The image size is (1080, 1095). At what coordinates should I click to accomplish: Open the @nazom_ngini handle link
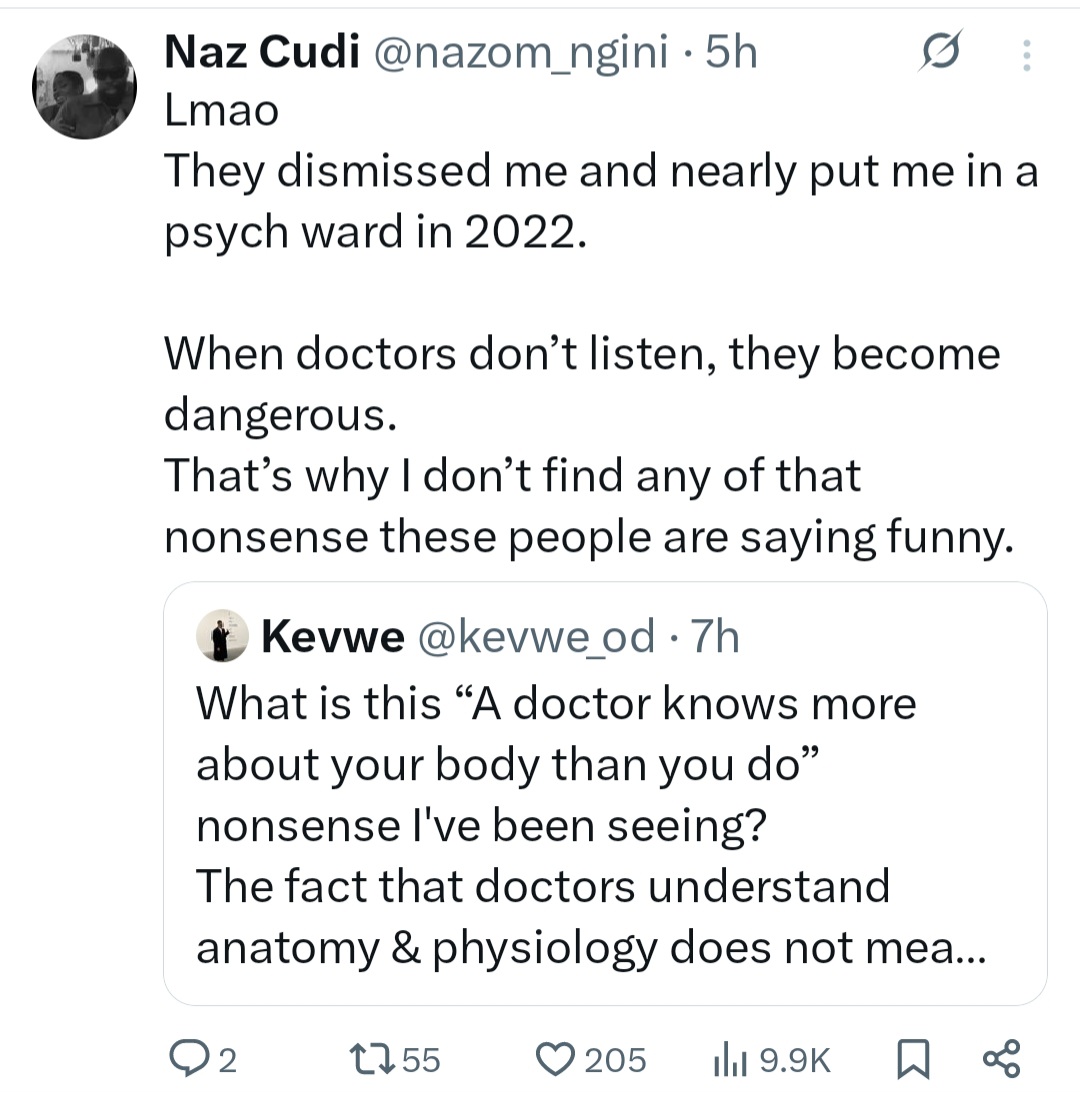click(x=520, y=54)
